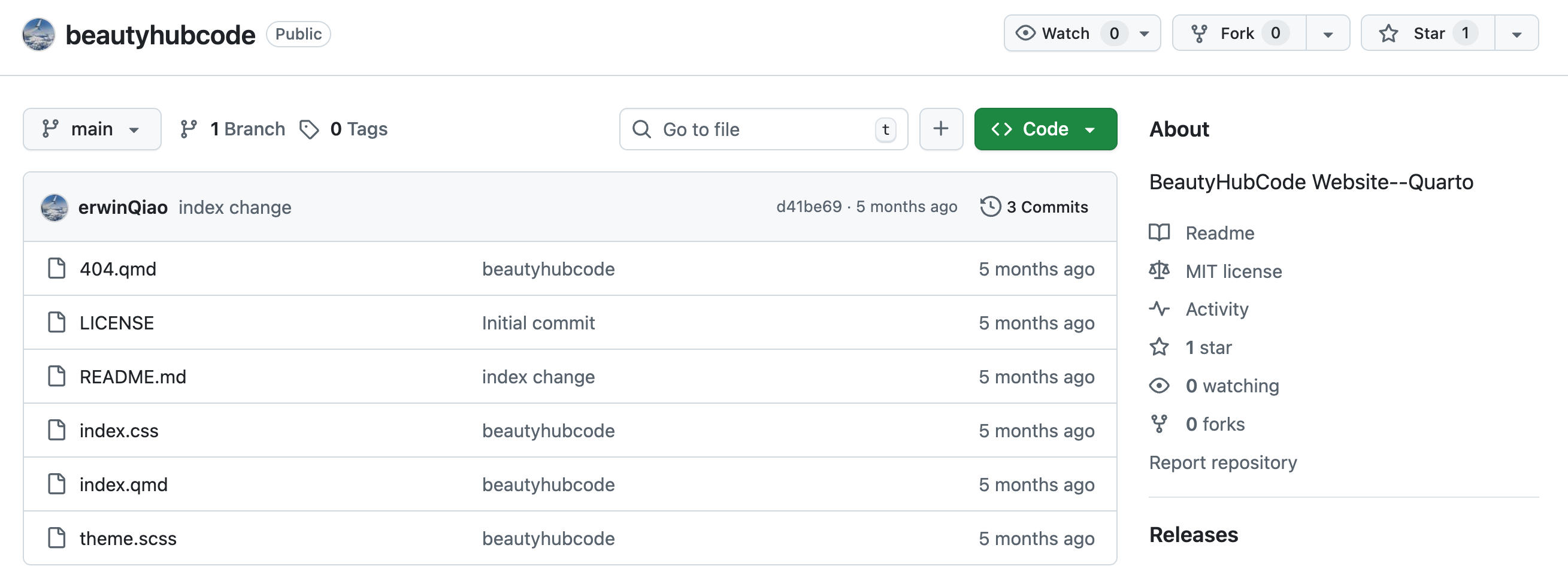Open the green Code dropdown
This screenshot has width=1568, height=575.
1045,129
